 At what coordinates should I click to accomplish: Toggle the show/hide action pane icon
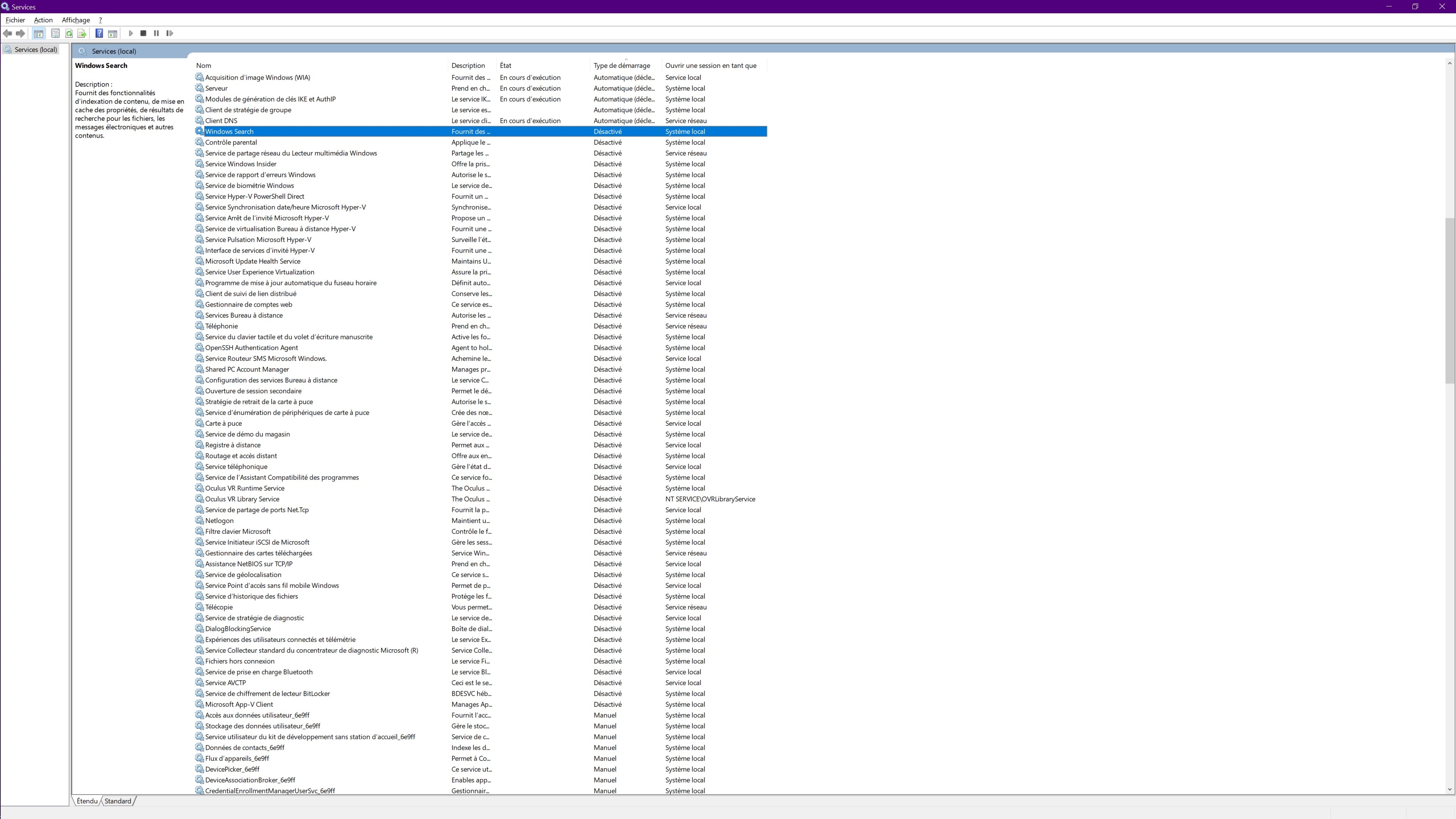click(113, 33)
